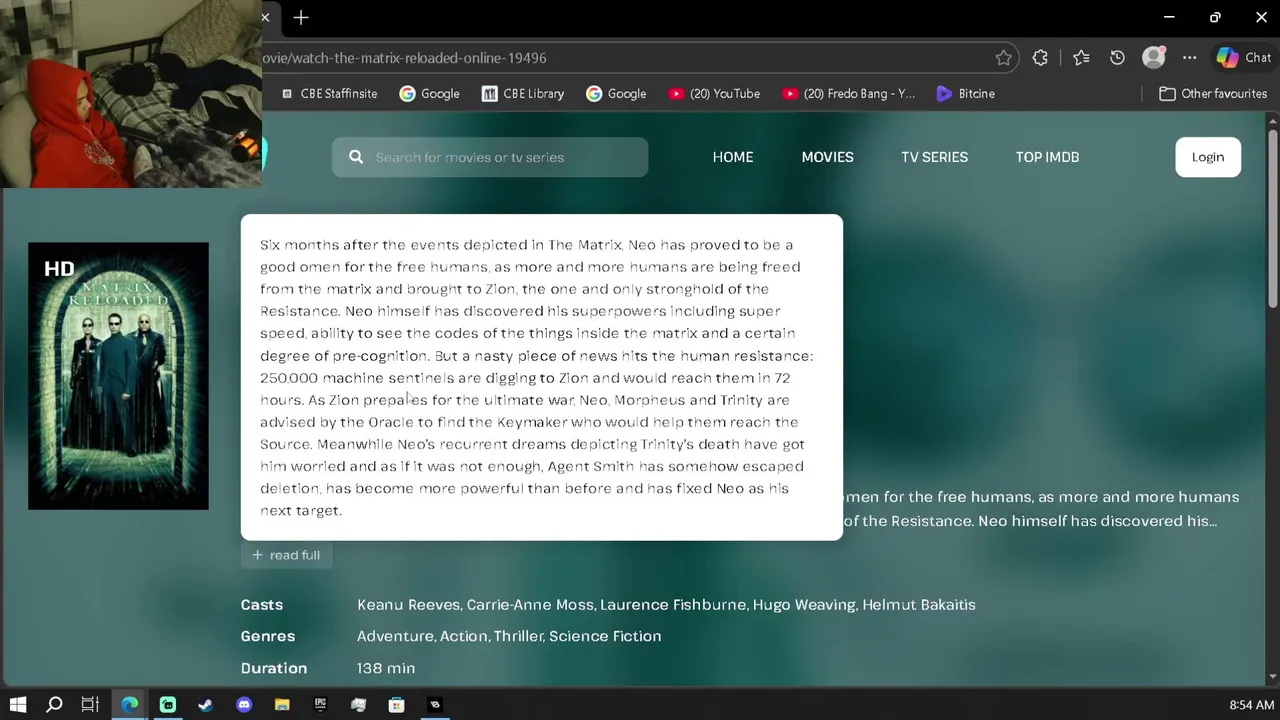Open the Thriller genre link

pos(518,636)
